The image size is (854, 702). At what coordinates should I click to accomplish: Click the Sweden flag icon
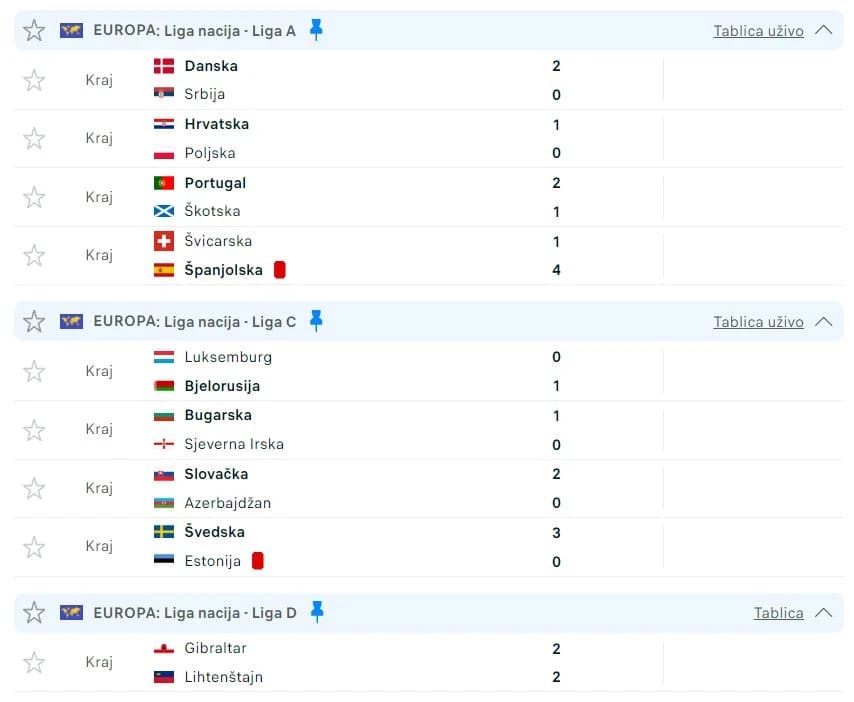click(164, 532)
